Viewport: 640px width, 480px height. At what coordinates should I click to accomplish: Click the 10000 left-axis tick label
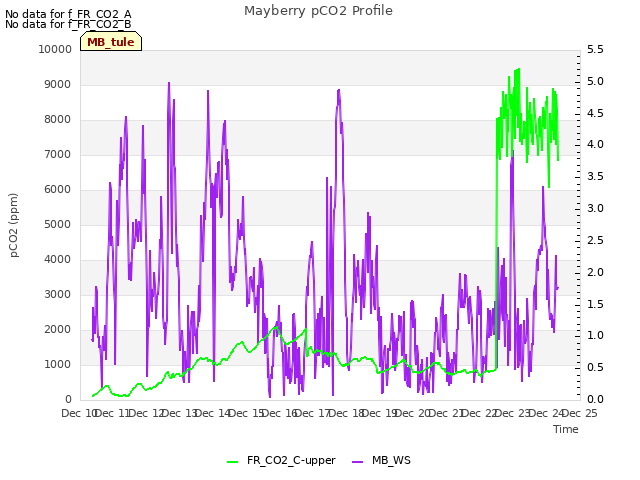coord(55,49)
